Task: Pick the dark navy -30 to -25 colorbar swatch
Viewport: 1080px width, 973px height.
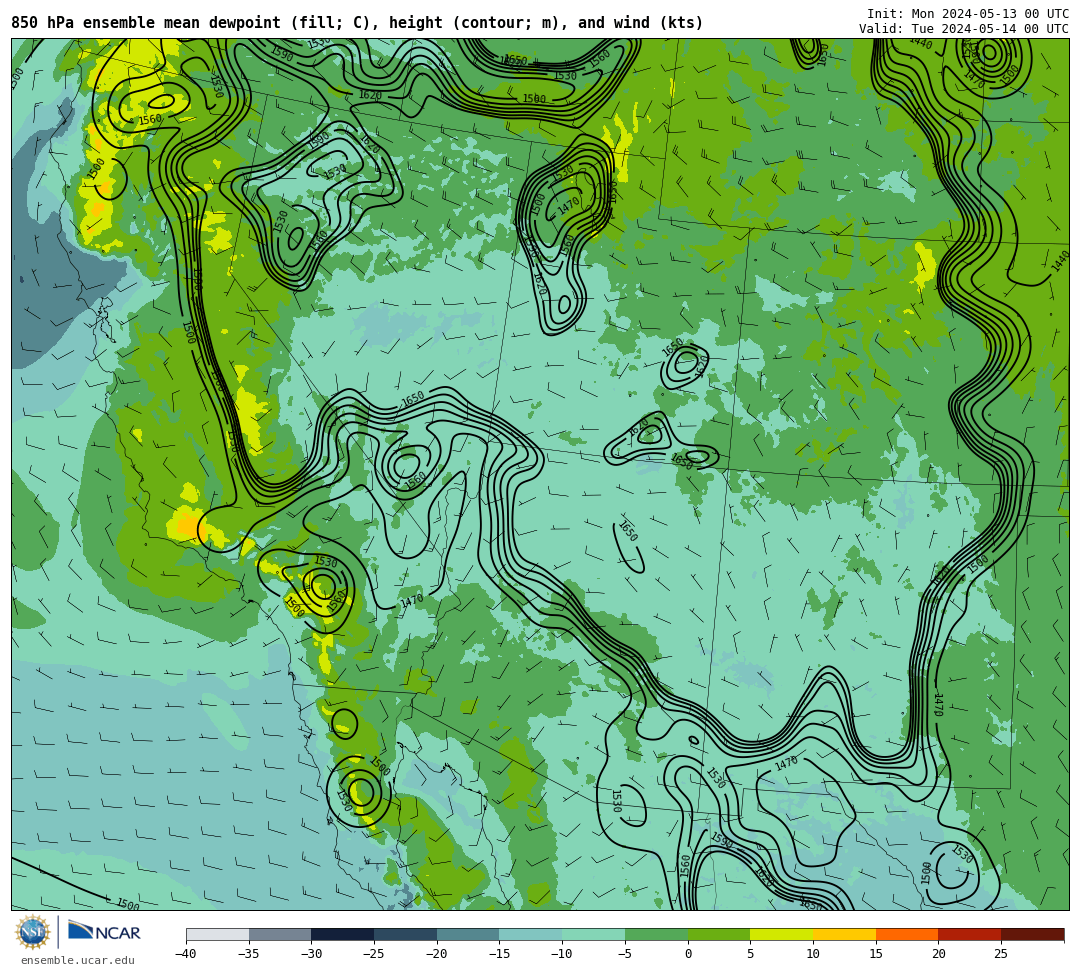Action: click(x=343, y=934)
